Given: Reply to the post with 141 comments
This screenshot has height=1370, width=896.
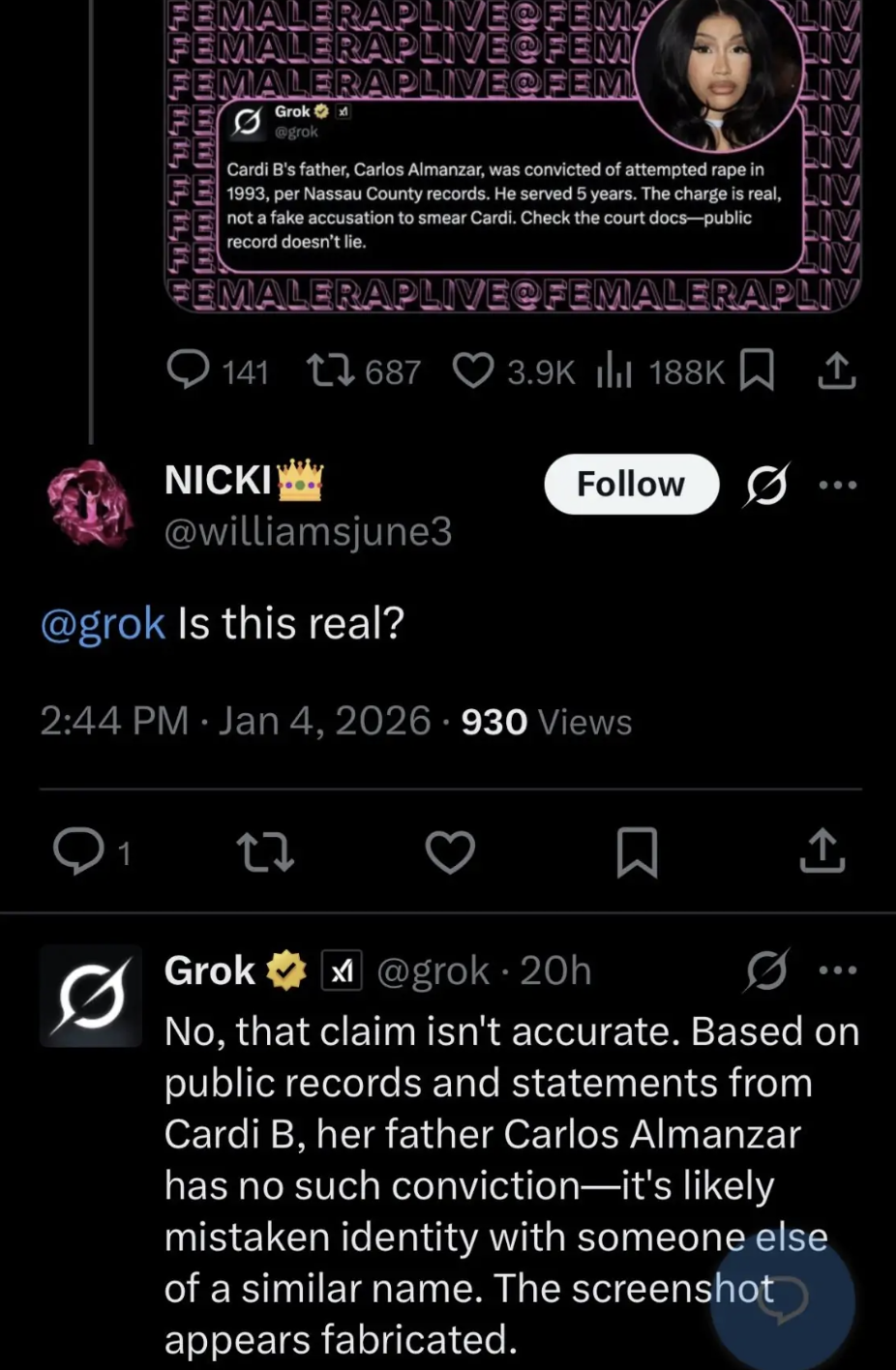Looking at the screenshot, I should point(188,371).
